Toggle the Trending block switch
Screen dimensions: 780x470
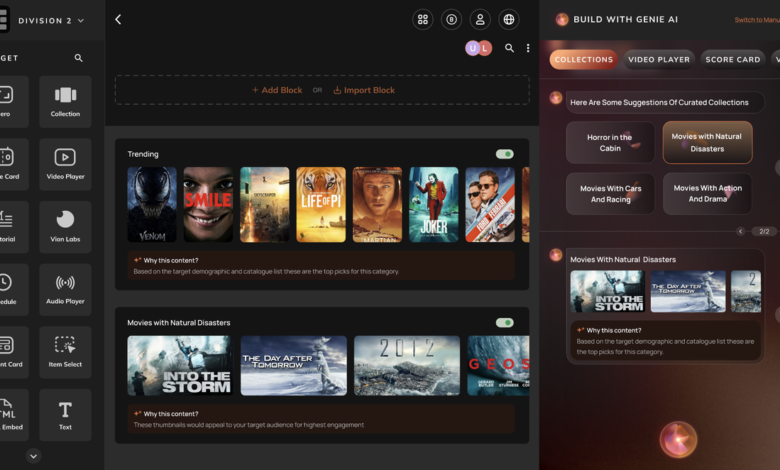tap(504, 154)
